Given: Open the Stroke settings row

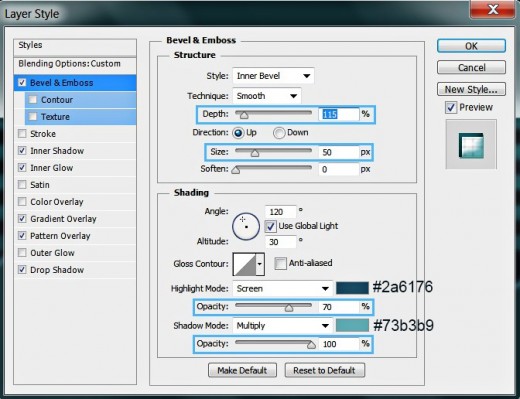Looking at the screenshot, I should click(x=75, y=134).
